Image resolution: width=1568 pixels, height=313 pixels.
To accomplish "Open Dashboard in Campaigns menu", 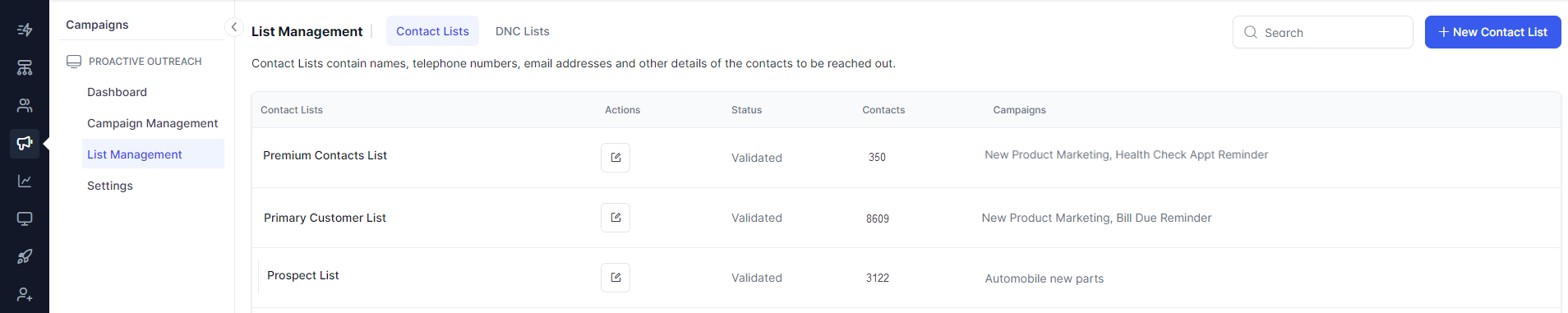I will 118,92.
